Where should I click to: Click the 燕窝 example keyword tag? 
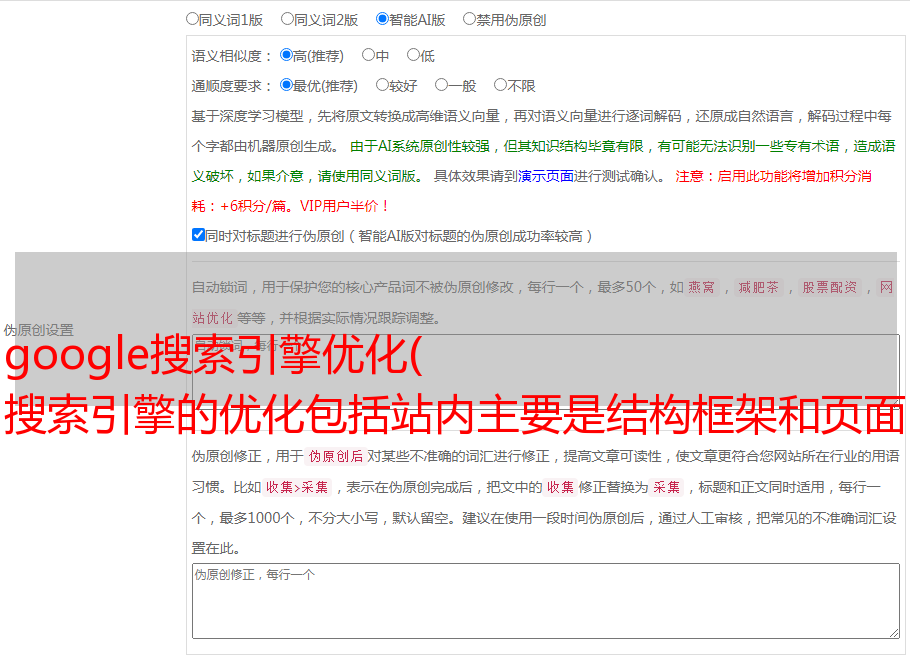[x=701, y=287]
